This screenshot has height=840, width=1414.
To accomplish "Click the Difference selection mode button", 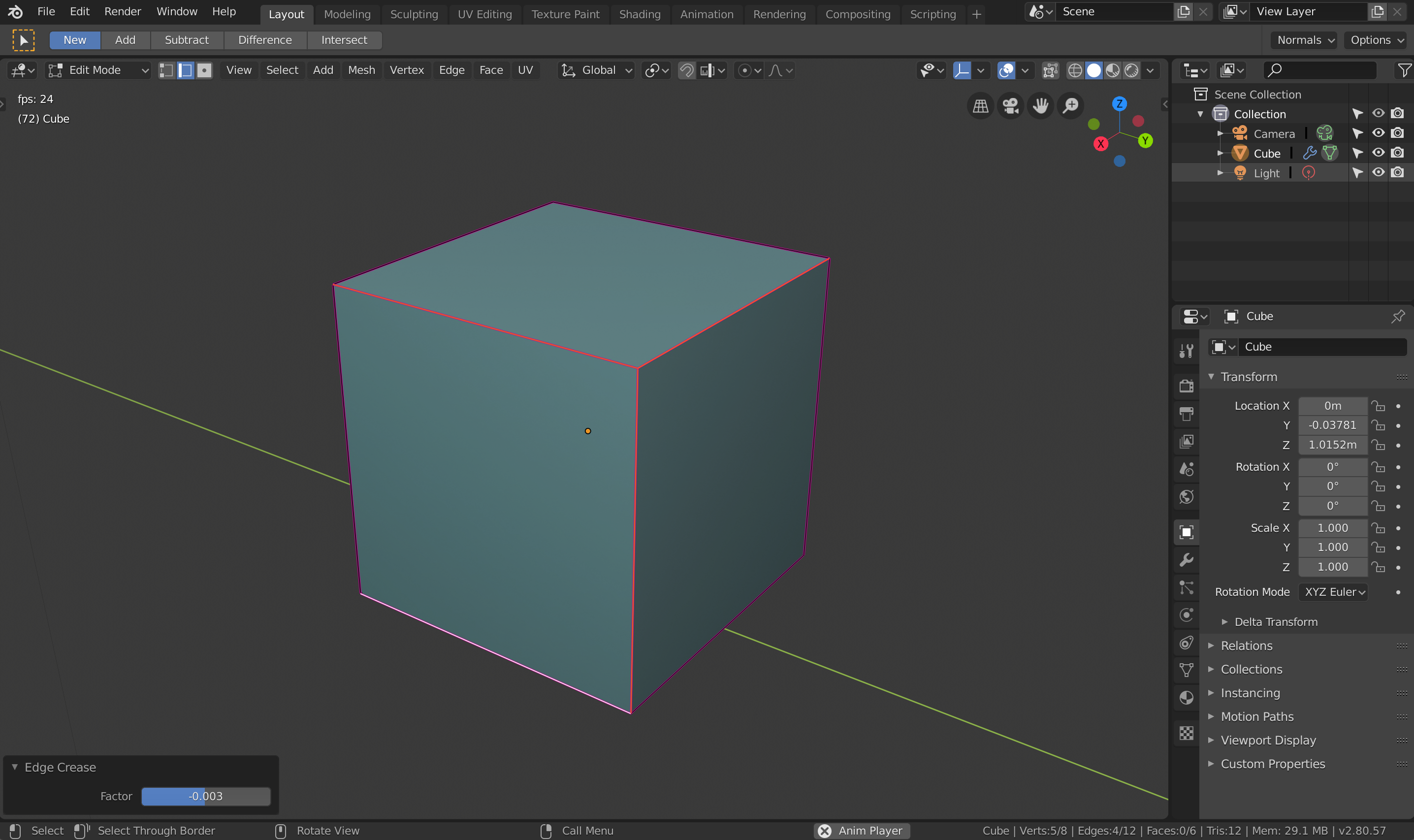I will point(265,40).
